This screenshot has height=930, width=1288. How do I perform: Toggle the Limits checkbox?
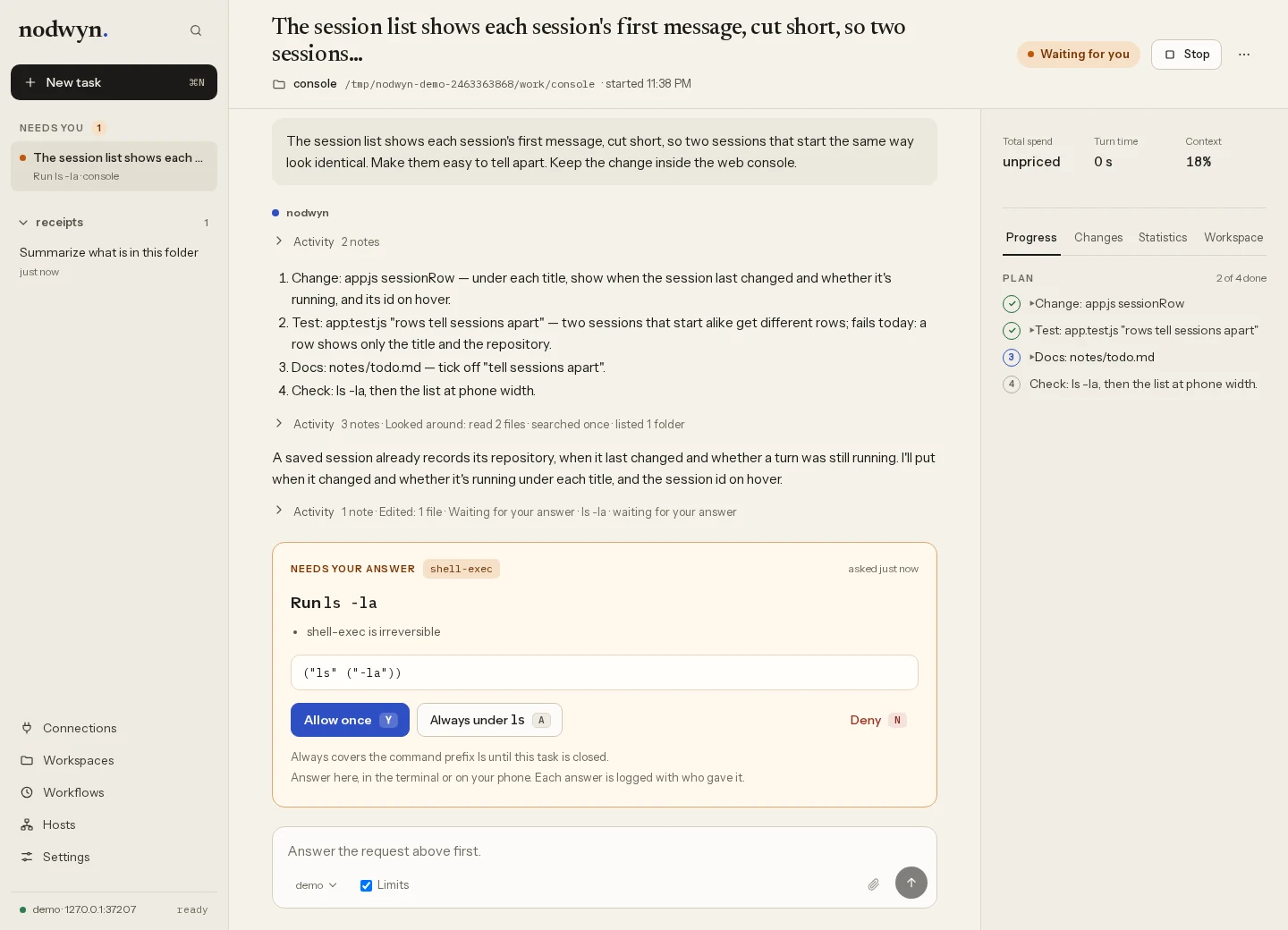click(366, 885)
